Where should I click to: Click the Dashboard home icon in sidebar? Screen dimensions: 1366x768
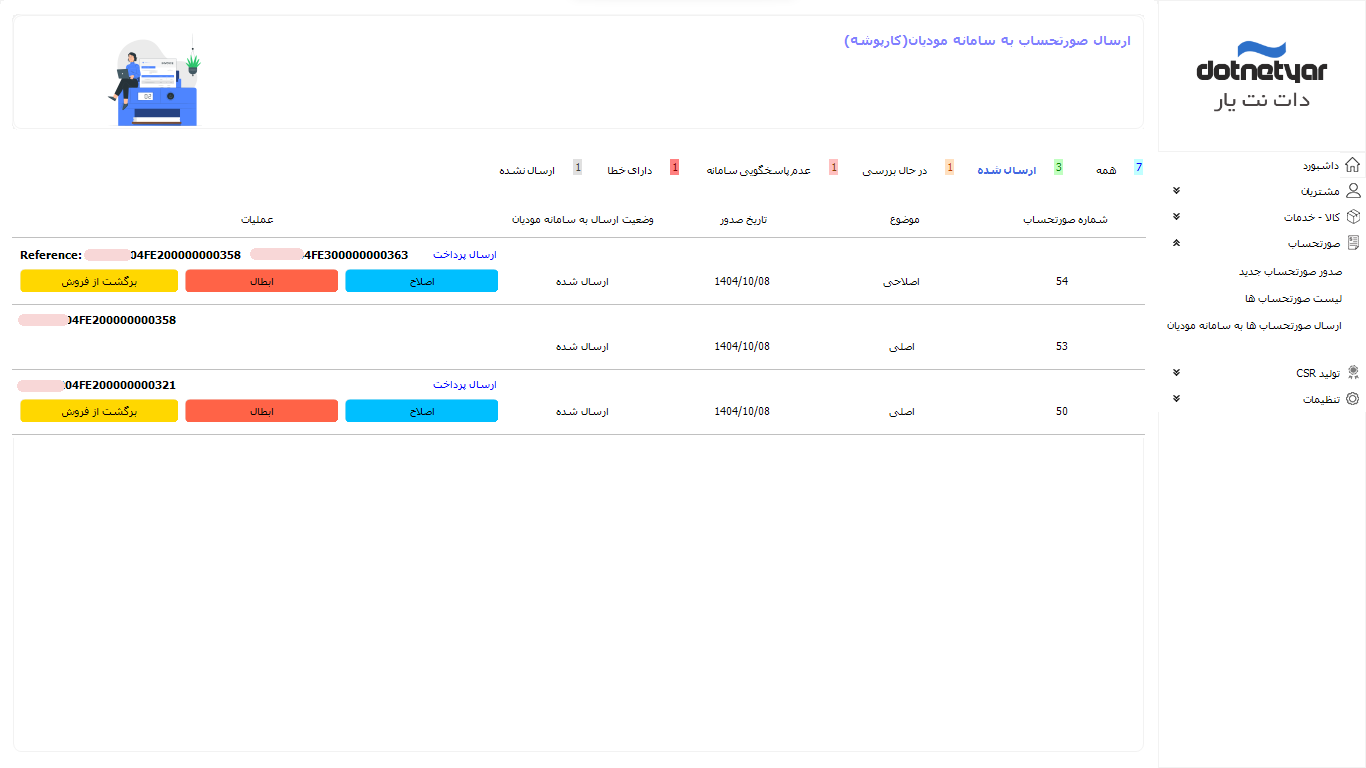coord(1352,165)
